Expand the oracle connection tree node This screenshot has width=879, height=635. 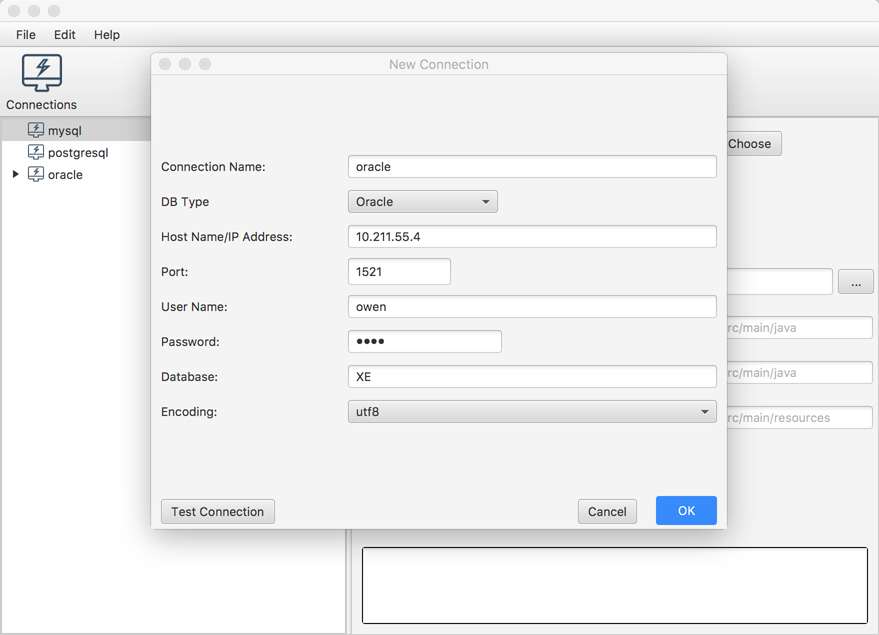16,174
